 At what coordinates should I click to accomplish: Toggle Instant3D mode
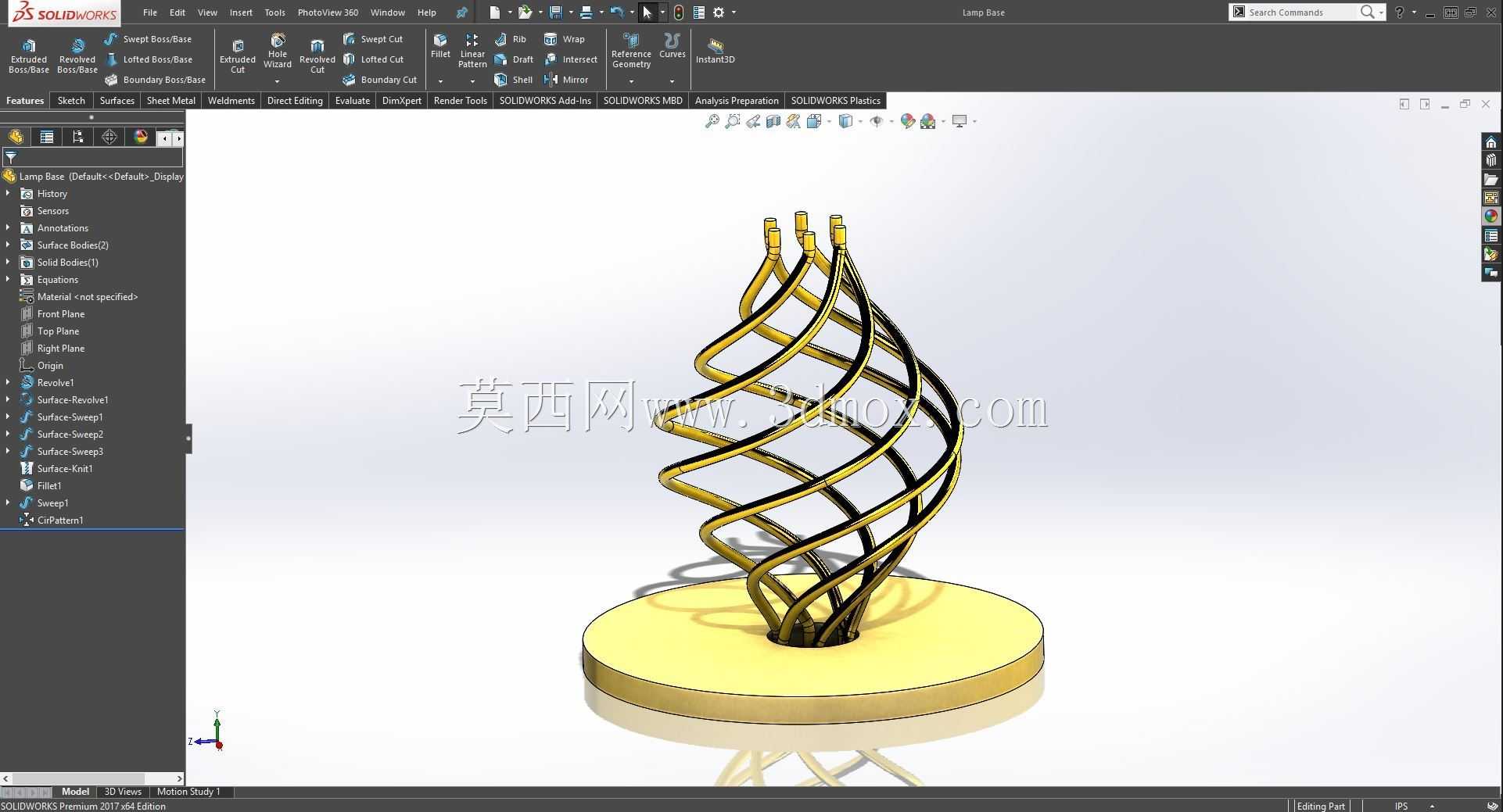pos(715,51)
